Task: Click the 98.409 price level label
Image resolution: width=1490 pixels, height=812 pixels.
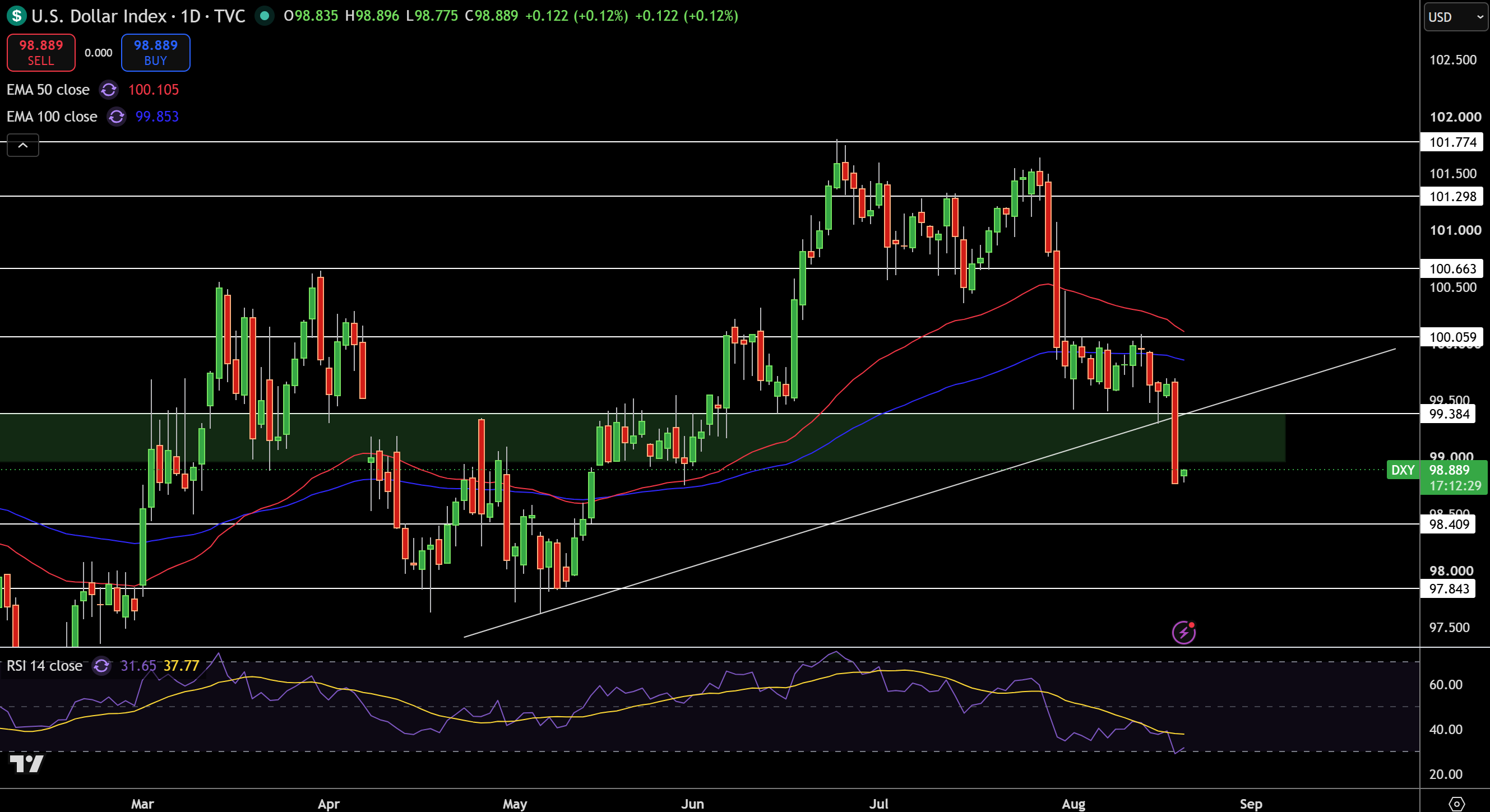Action: (x=1449, y=525)
